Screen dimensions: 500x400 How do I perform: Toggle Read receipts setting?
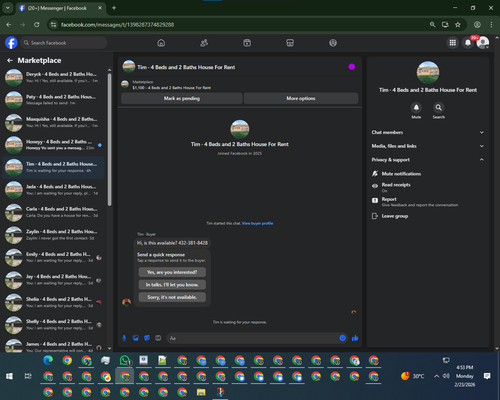395,187
